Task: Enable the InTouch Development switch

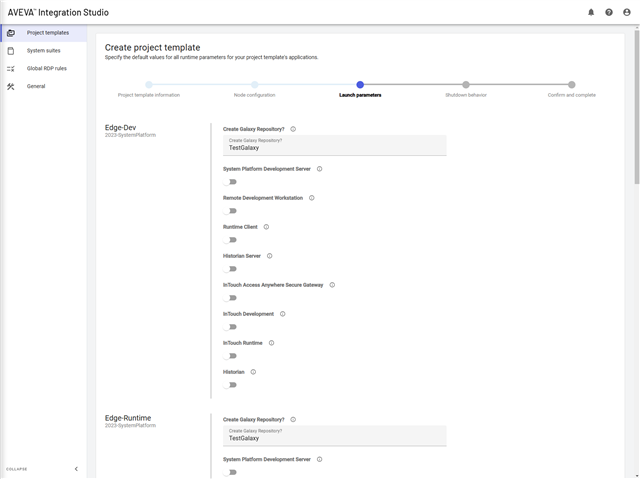Action: point(230,327)
